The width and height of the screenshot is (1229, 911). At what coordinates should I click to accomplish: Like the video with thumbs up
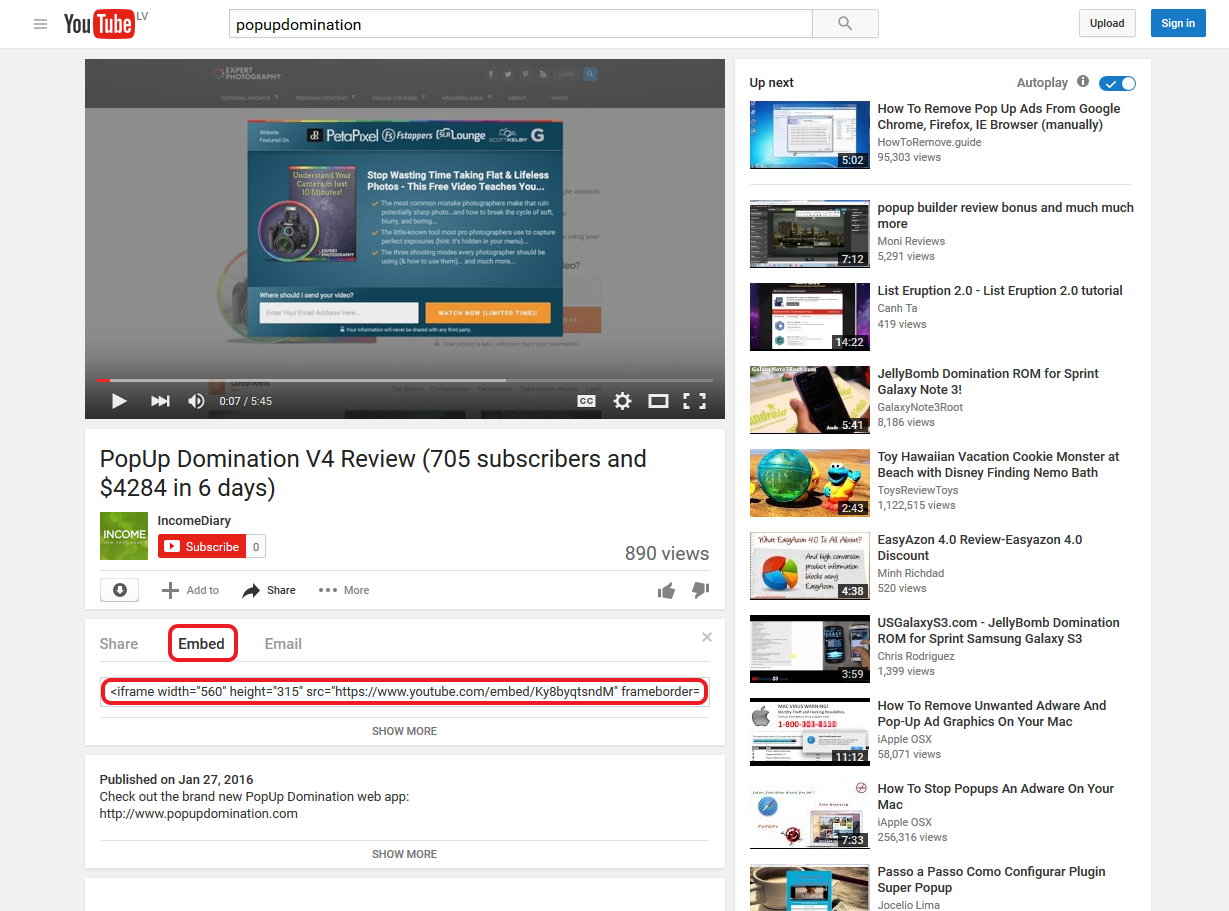click(x=666, y=591)
